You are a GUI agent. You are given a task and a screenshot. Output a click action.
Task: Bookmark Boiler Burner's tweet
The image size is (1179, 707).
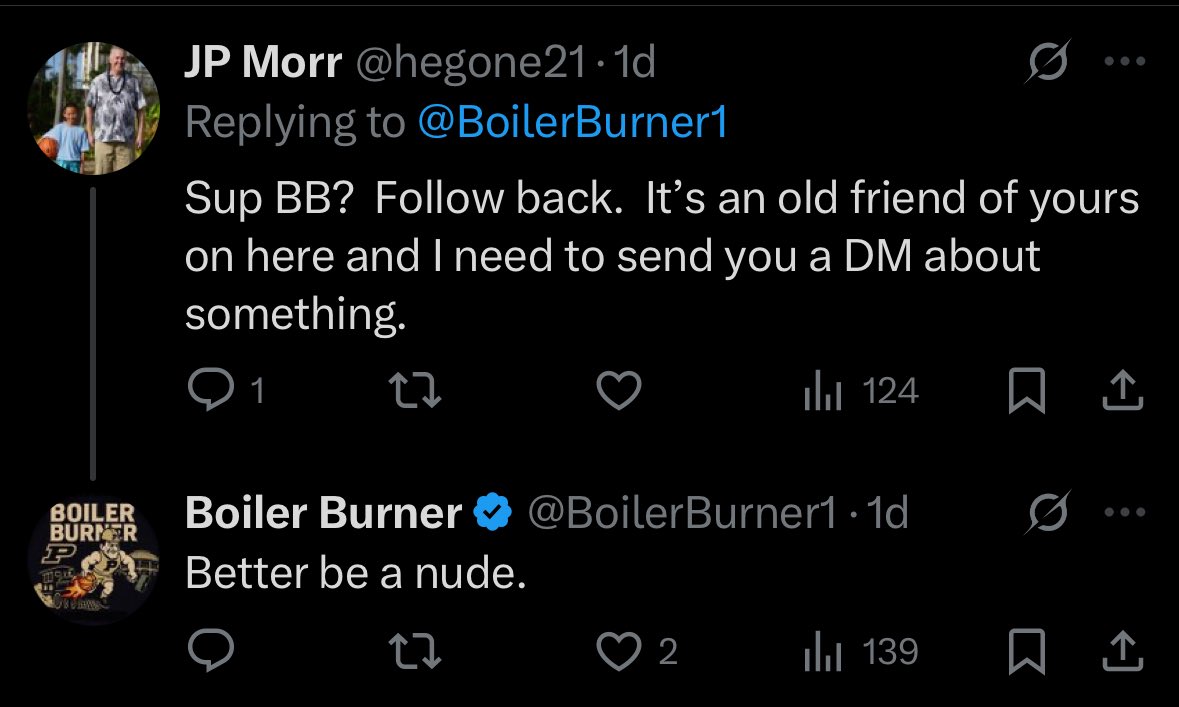[x=1026, y=651]
